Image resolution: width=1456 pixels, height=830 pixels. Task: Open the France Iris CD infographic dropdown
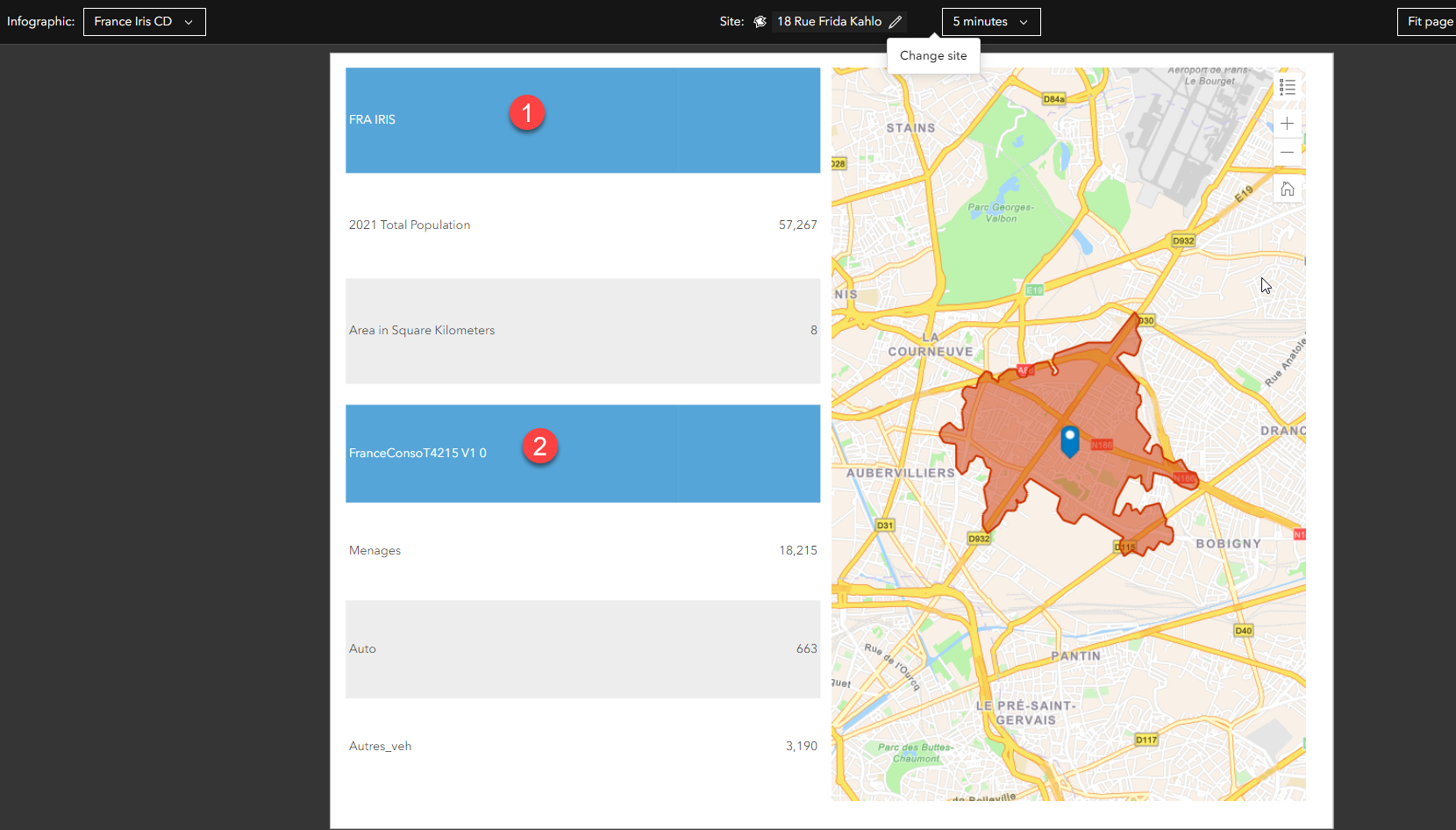(x=144, y=21)
